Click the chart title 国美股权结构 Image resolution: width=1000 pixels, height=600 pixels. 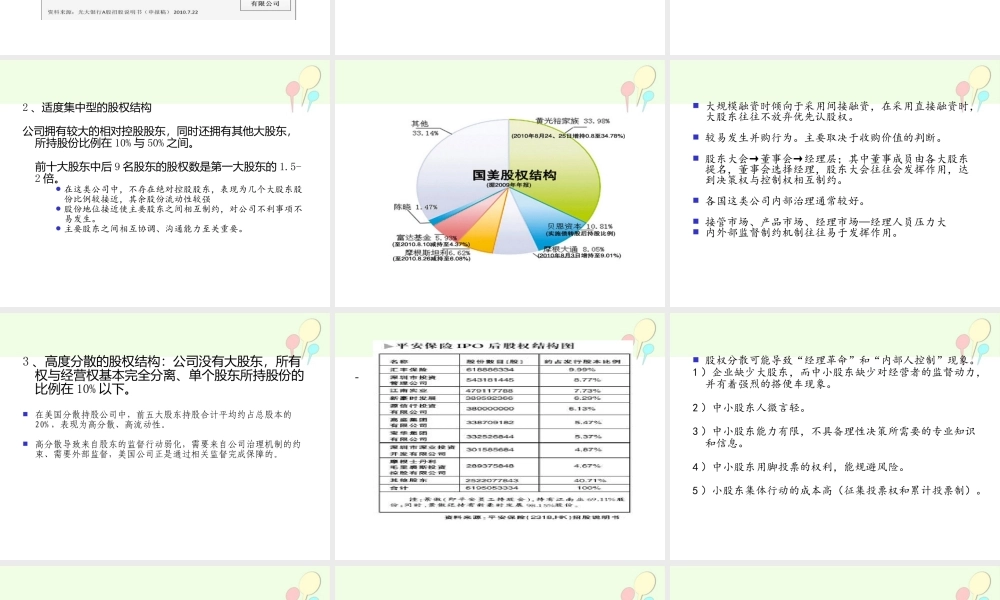[x=515, y=173]
